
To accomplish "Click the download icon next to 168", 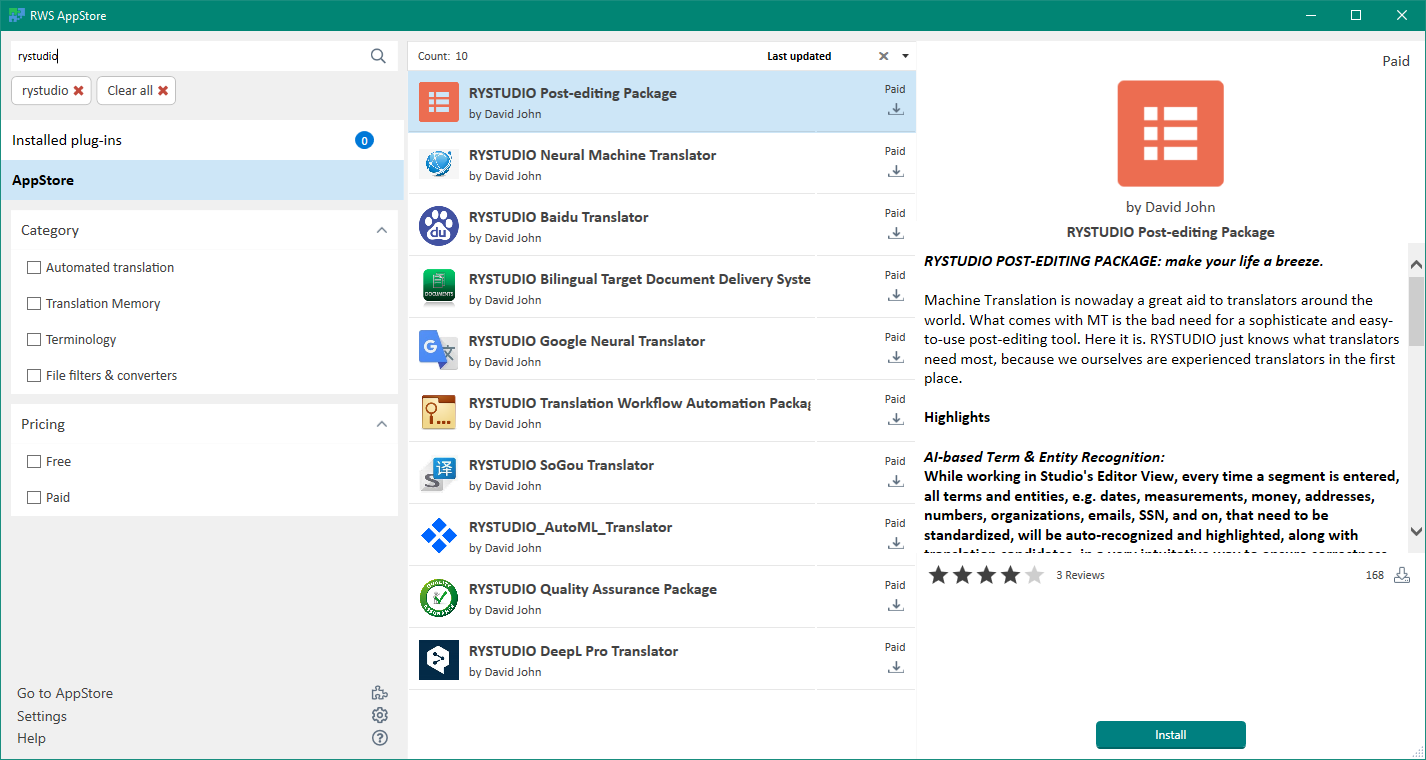I will point(1402,575).
